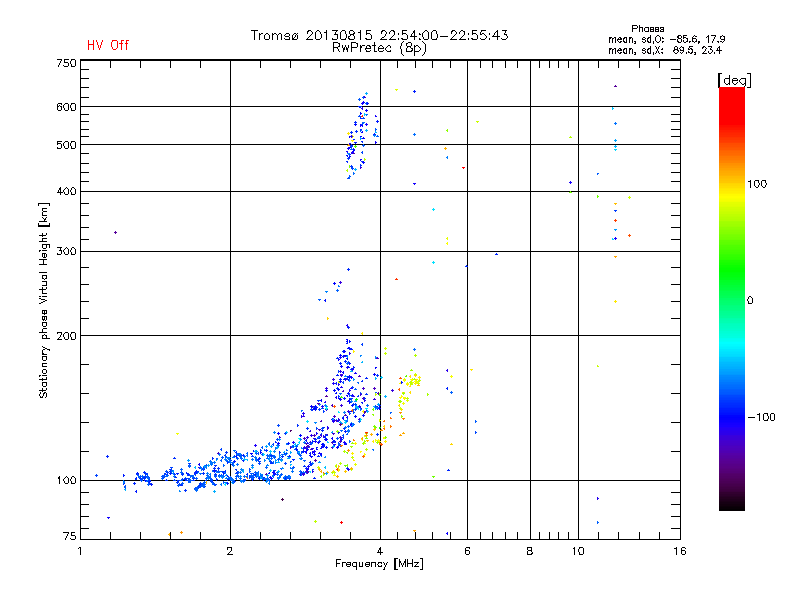The width and height of the screenshot is (800, 600).
Task: Click the red 'HV Off' label
Action: 108,45
